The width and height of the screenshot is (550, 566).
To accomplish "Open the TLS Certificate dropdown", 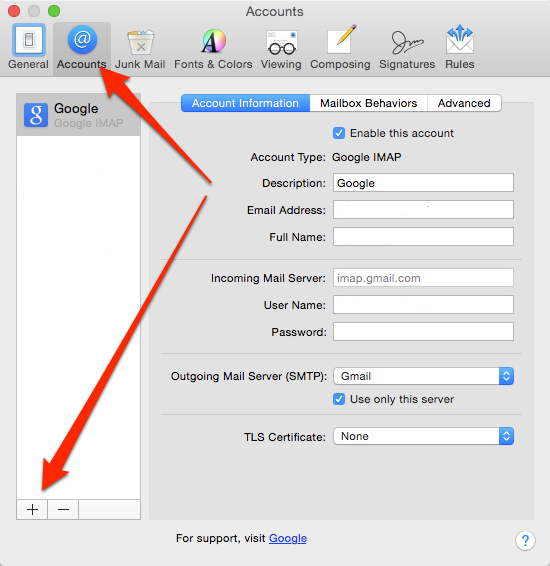I will click(423, 436).
